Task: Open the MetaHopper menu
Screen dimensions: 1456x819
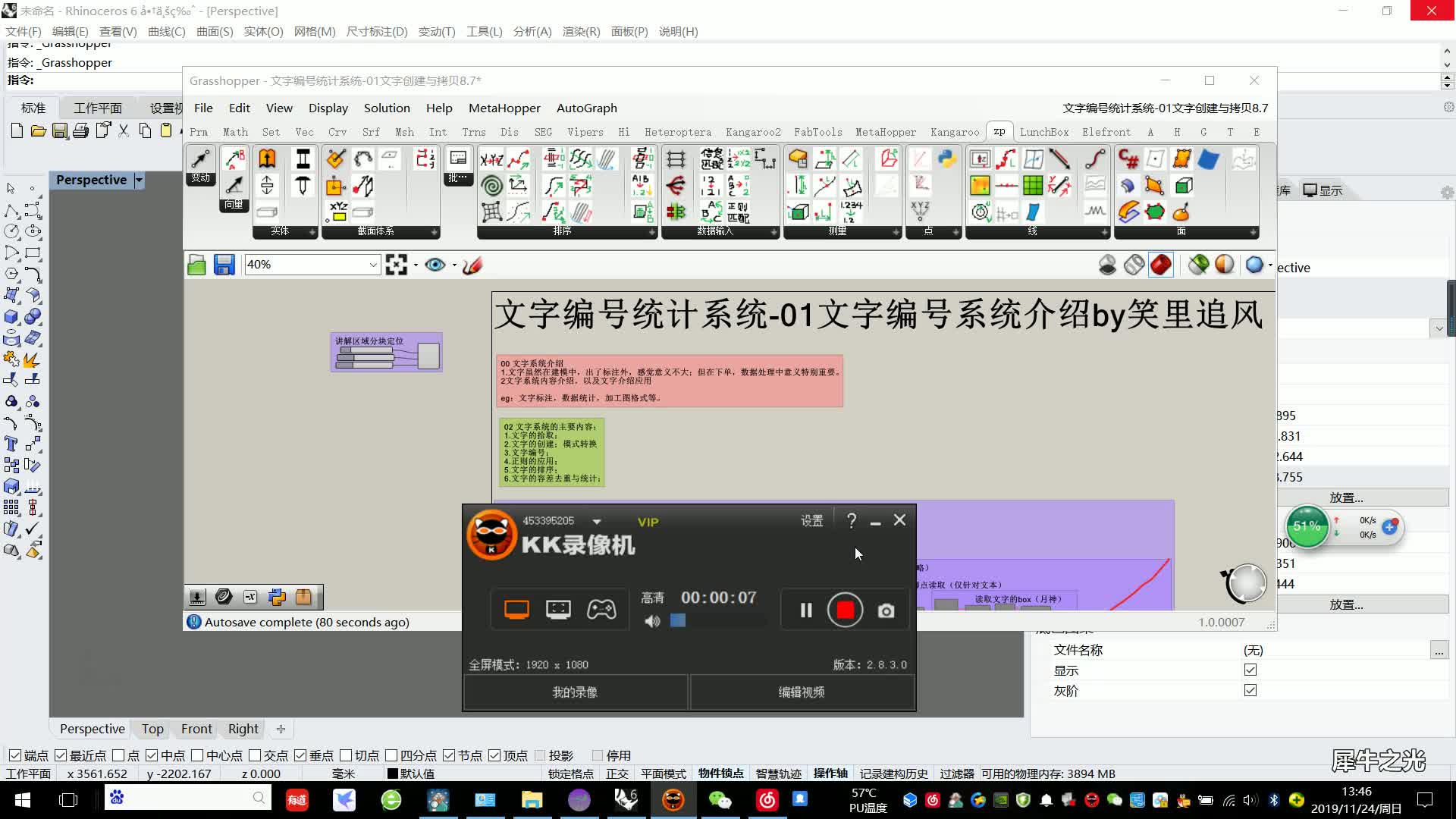Action: click(504, 108)
